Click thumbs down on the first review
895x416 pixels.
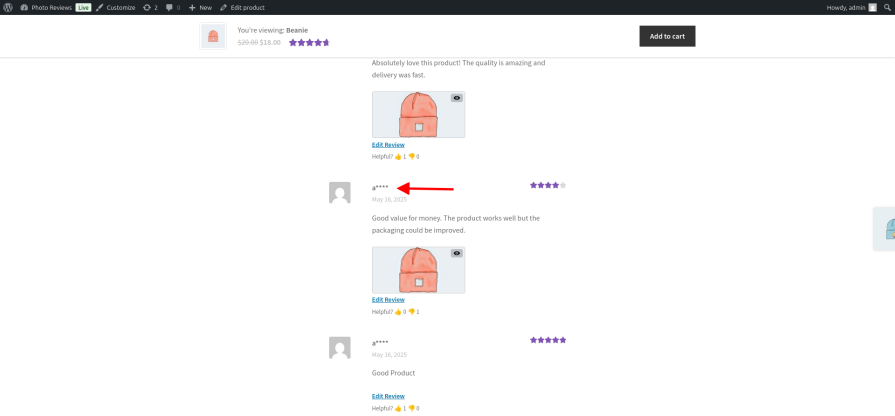click(x=411, y=156)
